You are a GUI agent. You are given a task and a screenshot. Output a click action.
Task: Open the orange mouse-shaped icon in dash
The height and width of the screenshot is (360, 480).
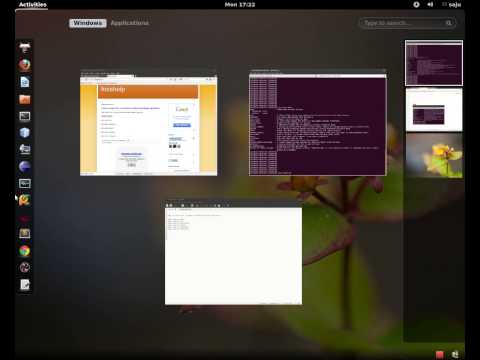(25, 200)
